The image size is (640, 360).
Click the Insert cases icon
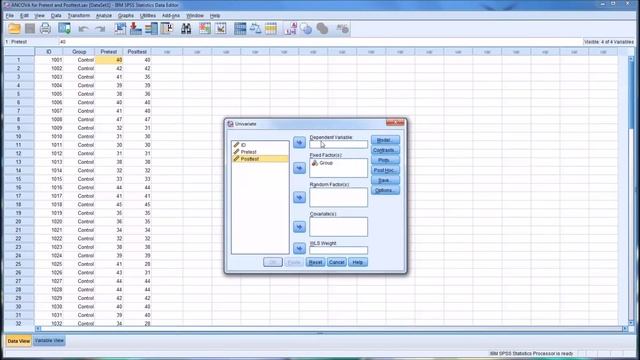coord(205,29)
